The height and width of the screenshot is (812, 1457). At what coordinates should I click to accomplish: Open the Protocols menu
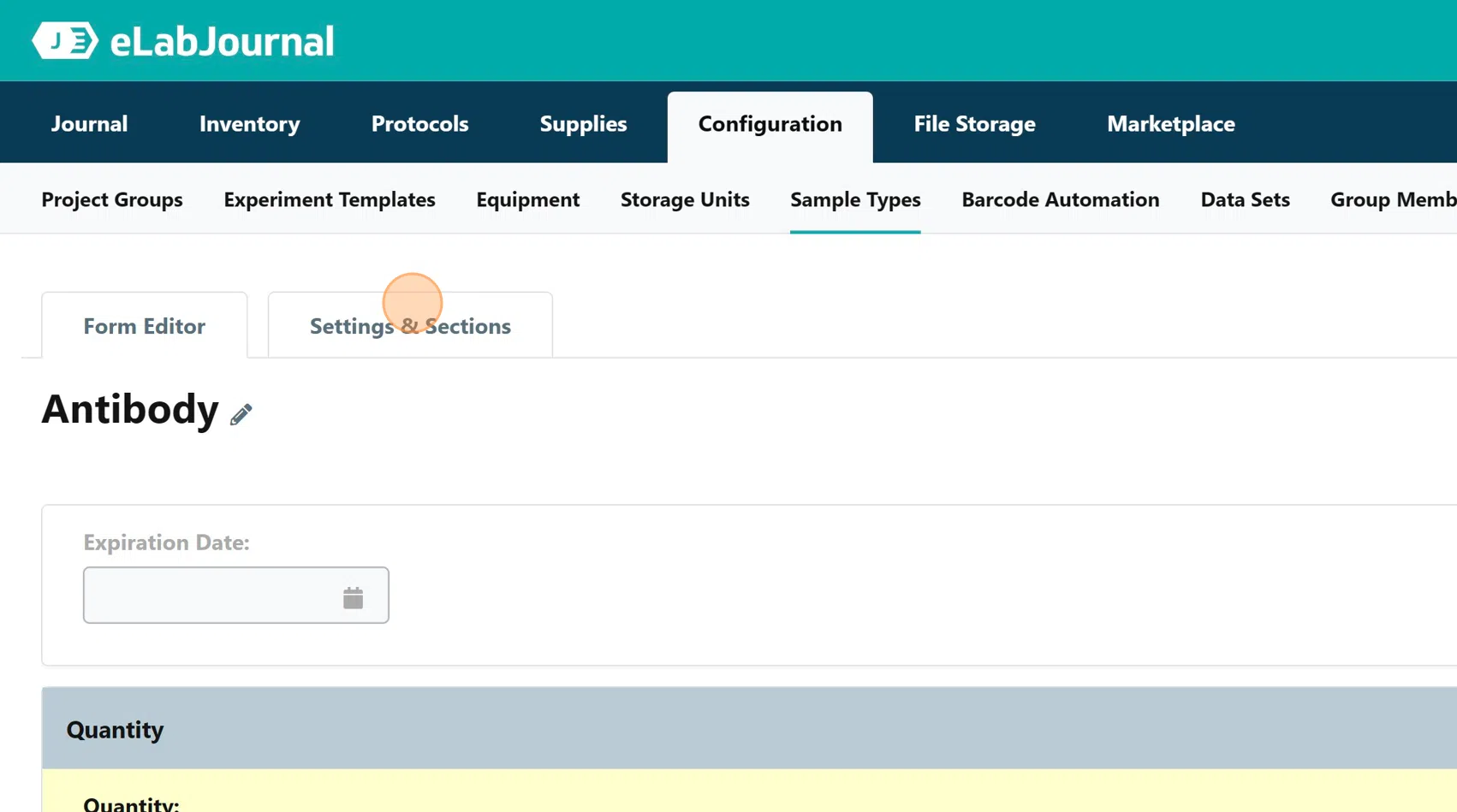(419, 124)
